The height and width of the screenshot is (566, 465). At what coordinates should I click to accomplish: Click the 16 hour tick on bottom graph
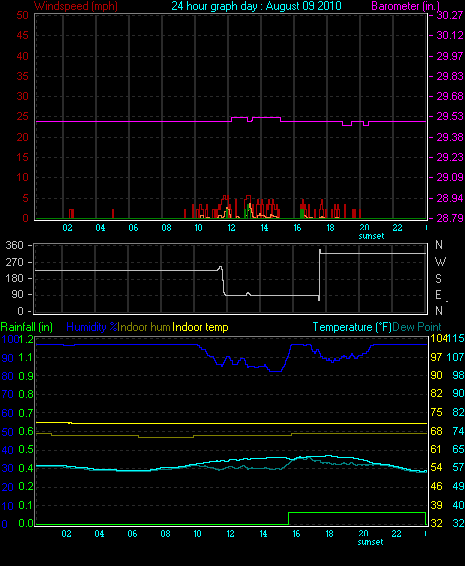(296, 534)
